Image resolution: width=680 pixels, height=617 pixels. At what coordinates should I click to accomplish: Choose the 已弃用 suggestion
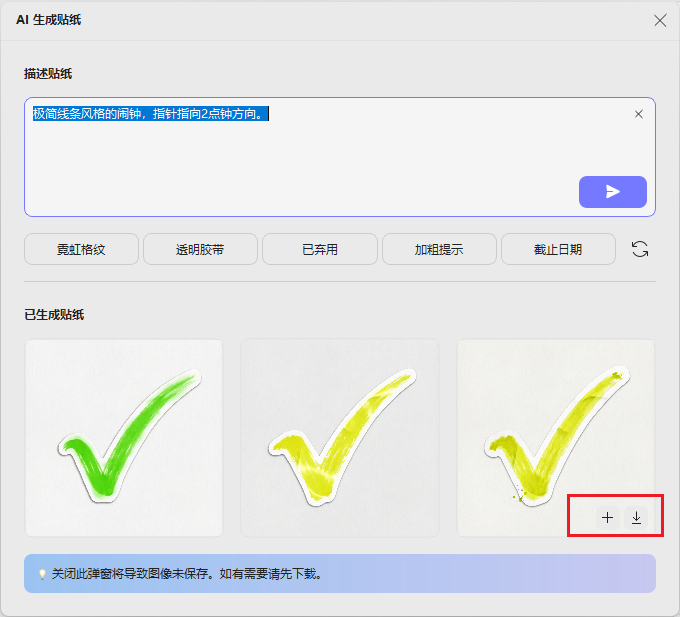[320, 249]
